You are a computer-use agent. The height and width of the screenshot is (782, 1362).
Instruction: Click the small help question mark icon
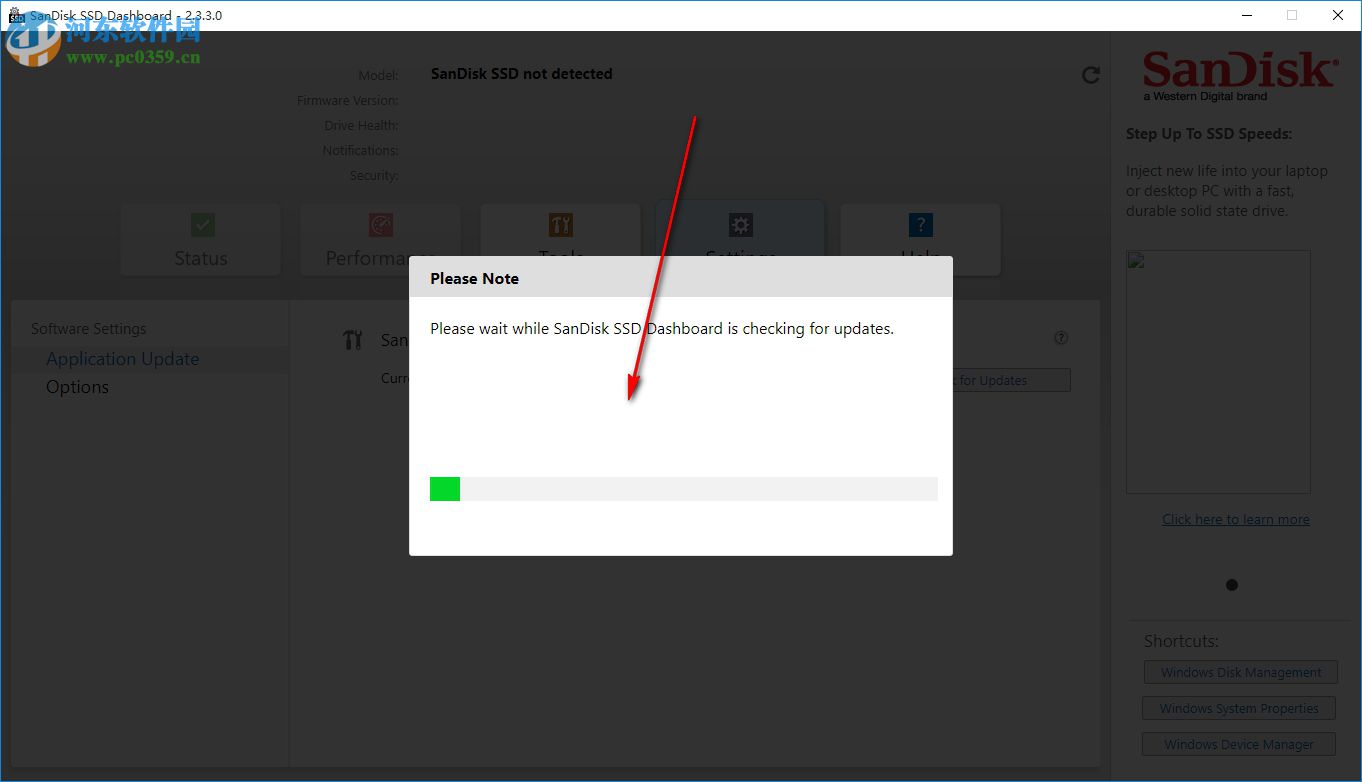1061,338
